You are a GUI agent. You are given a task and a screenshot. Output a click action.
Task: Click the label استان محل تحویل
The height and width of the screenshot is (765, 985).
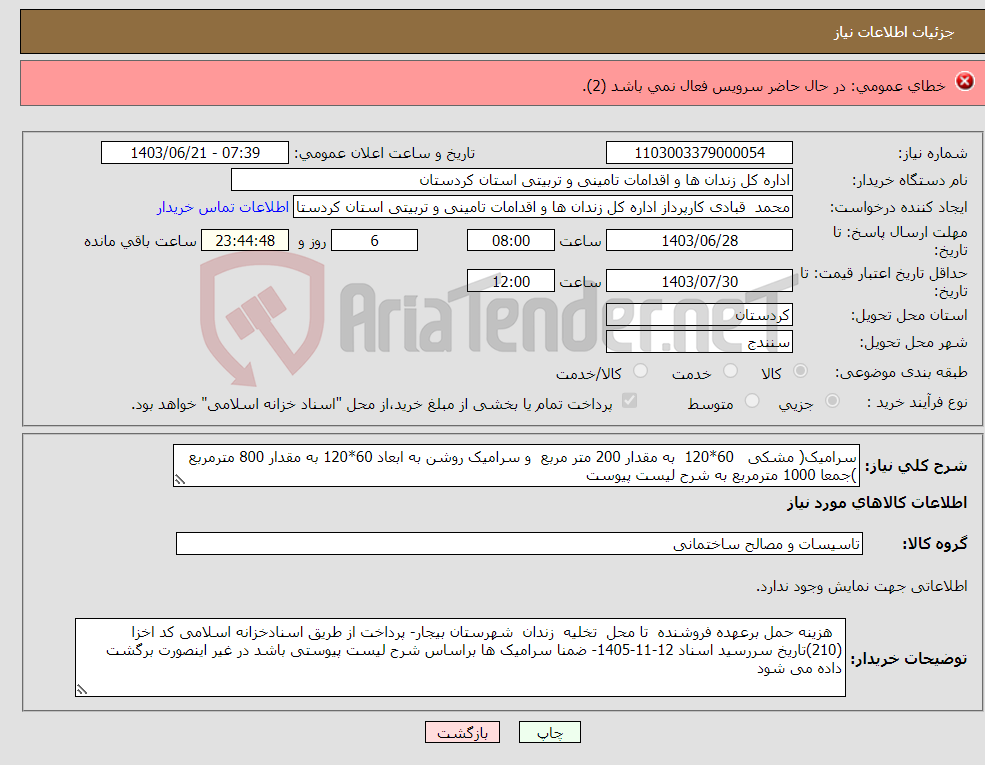[x=909, y=315]
